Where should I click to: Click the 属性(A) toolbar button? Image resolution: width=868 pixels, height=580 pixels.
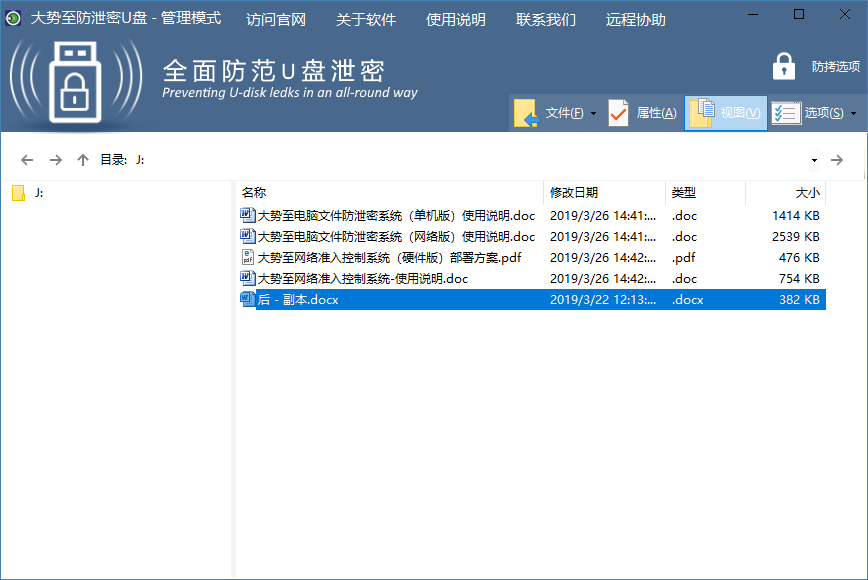click(643, 113)
